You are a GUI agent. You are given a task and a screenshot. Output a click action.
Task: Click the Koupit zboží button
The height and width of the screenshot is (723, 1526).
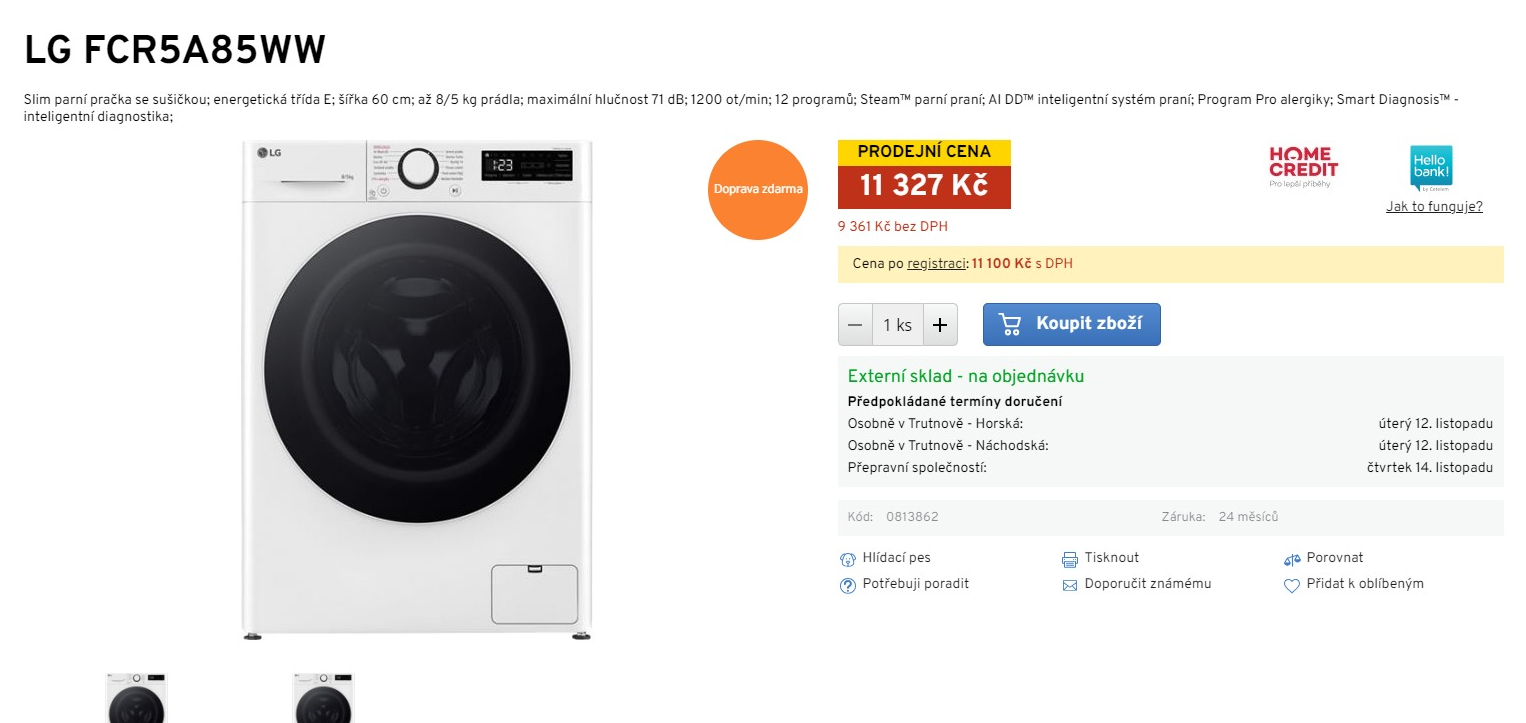point(1072,324)
